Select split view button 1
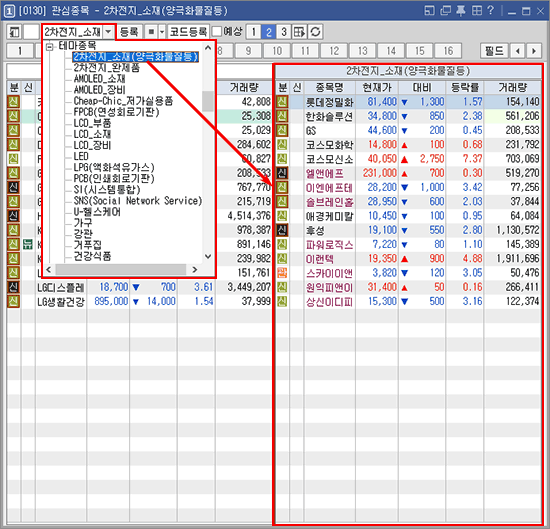The height and width of the screenshot is (529, 550). coord(254,32)
